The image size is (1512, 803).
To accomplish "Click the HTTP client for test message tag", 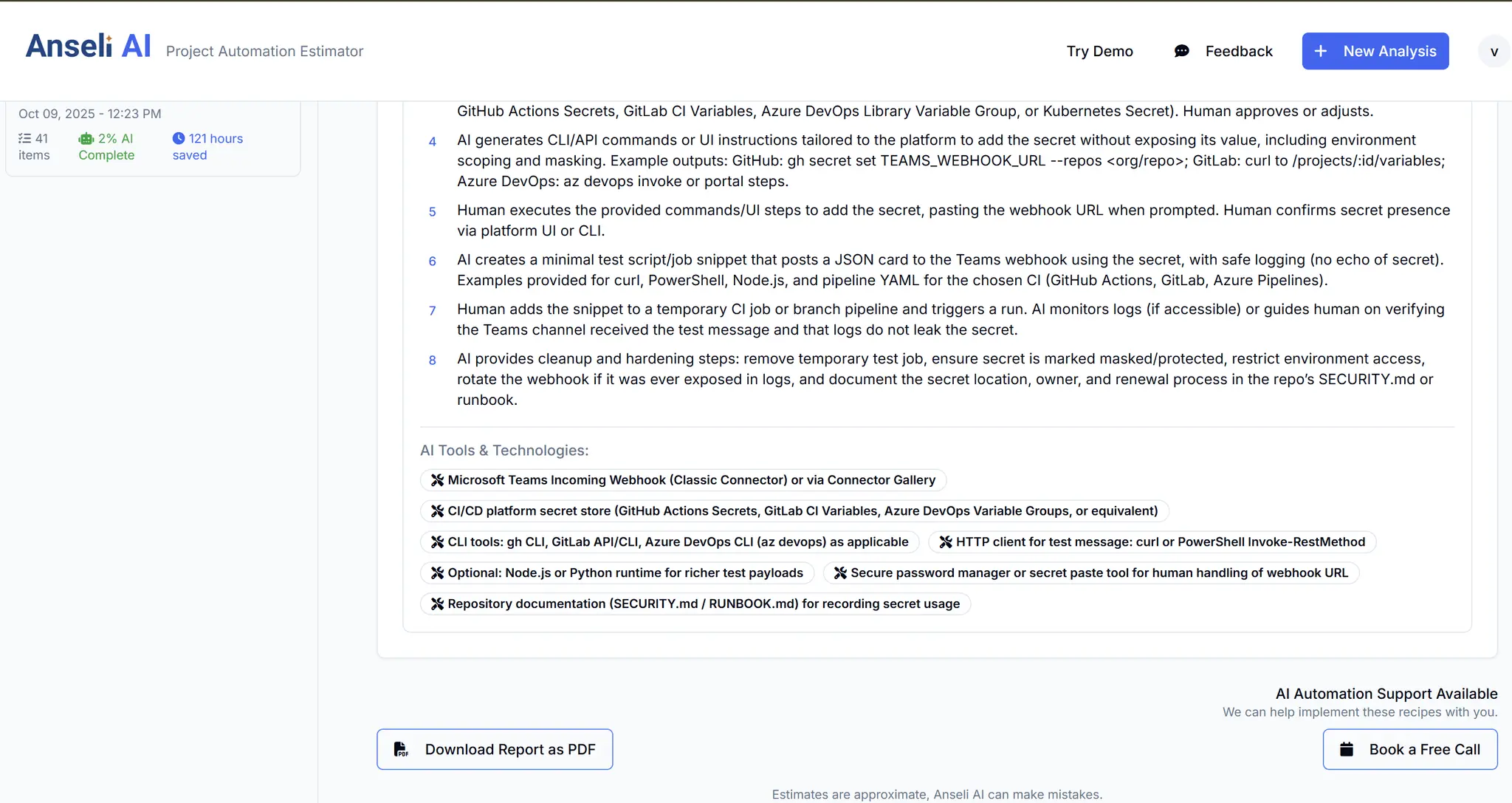I will coord(1152,542).
